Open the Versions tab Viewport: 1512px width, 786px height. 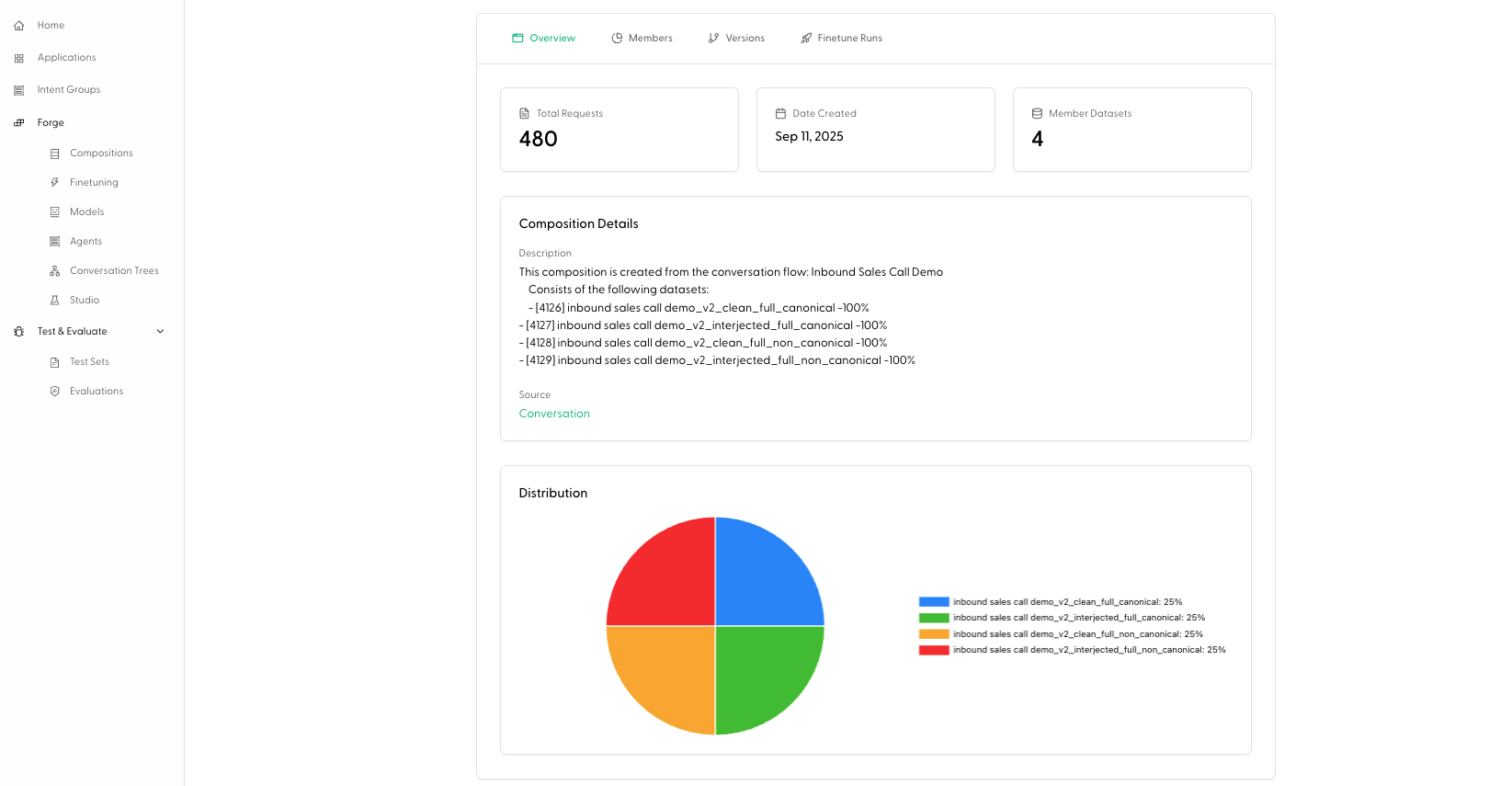[736, 39]
